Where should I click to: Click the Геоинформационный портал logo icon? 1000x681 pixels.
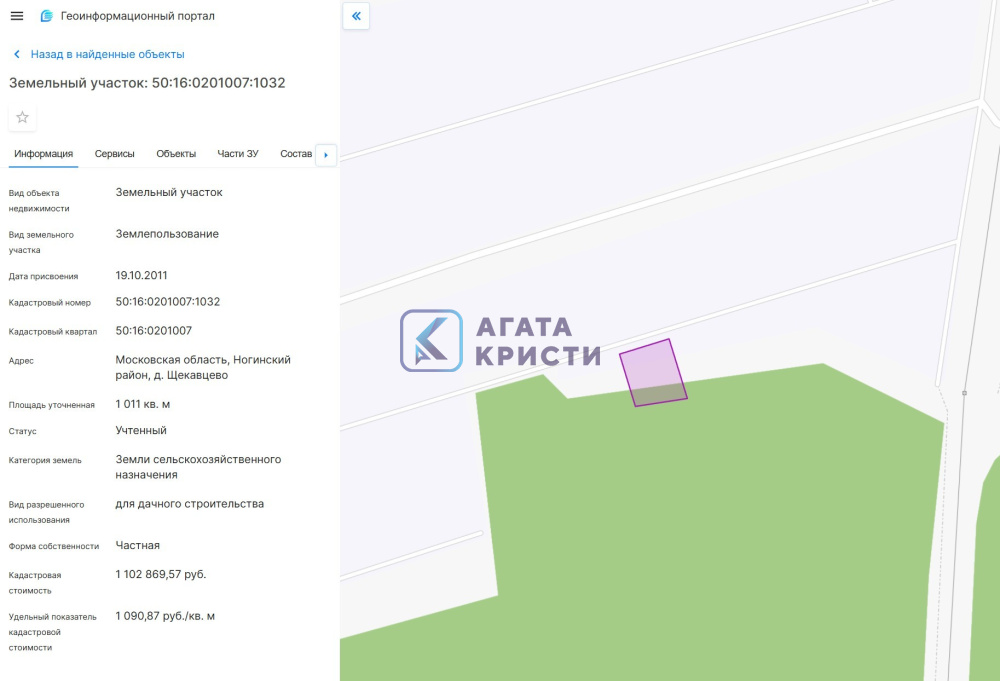pyautogui.click(x=46, y=16)
